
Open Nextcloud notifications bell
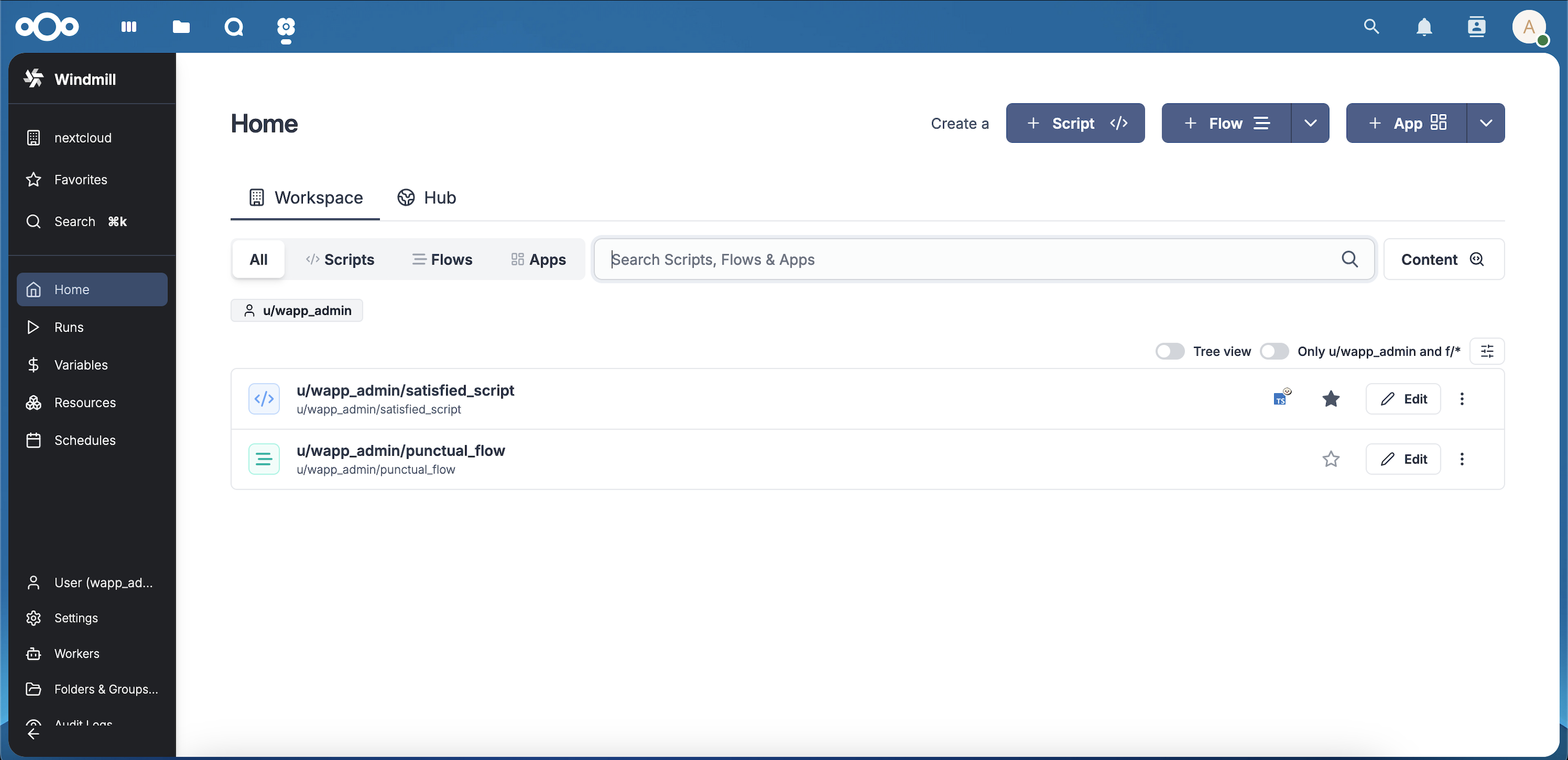click(x=1424, y=27)
